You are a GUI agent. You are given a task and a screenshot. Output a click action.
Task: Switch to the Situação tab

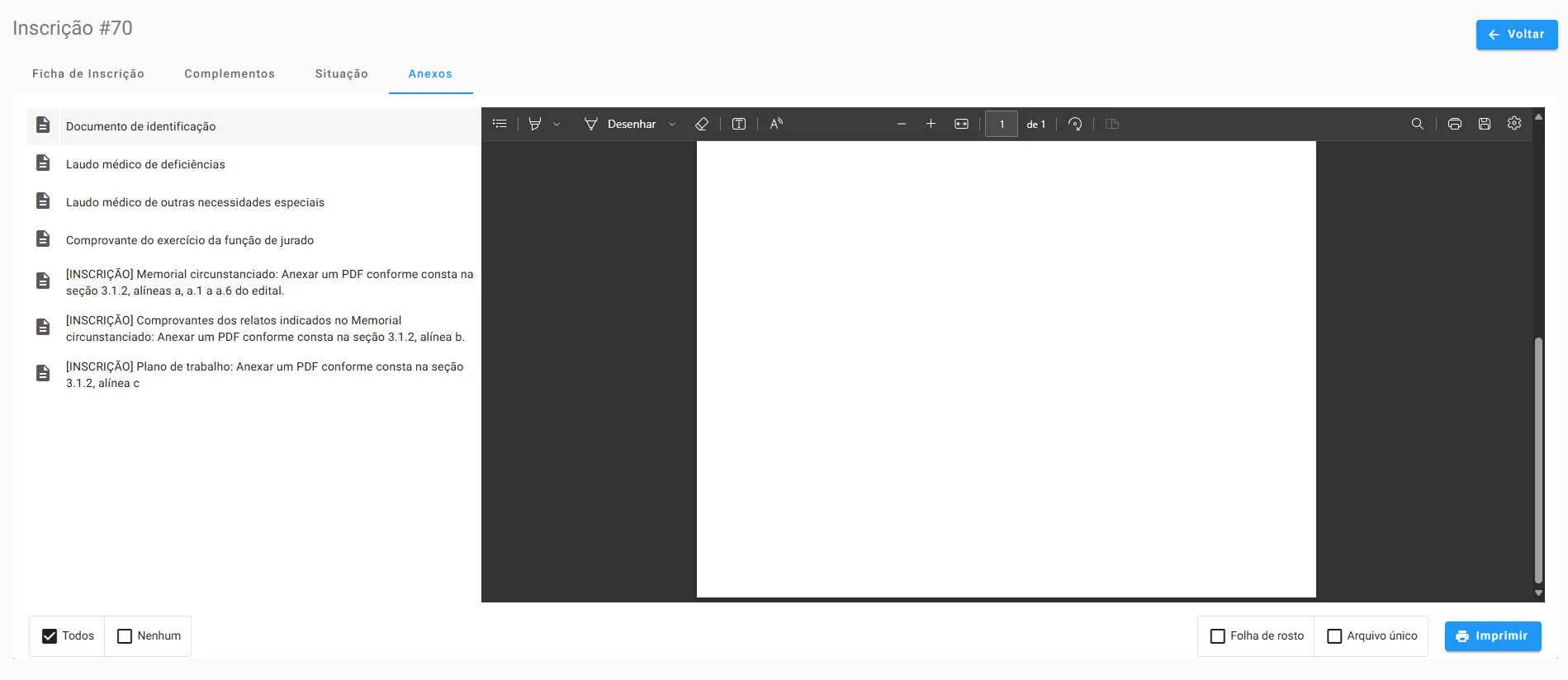(x=341, y=73)
